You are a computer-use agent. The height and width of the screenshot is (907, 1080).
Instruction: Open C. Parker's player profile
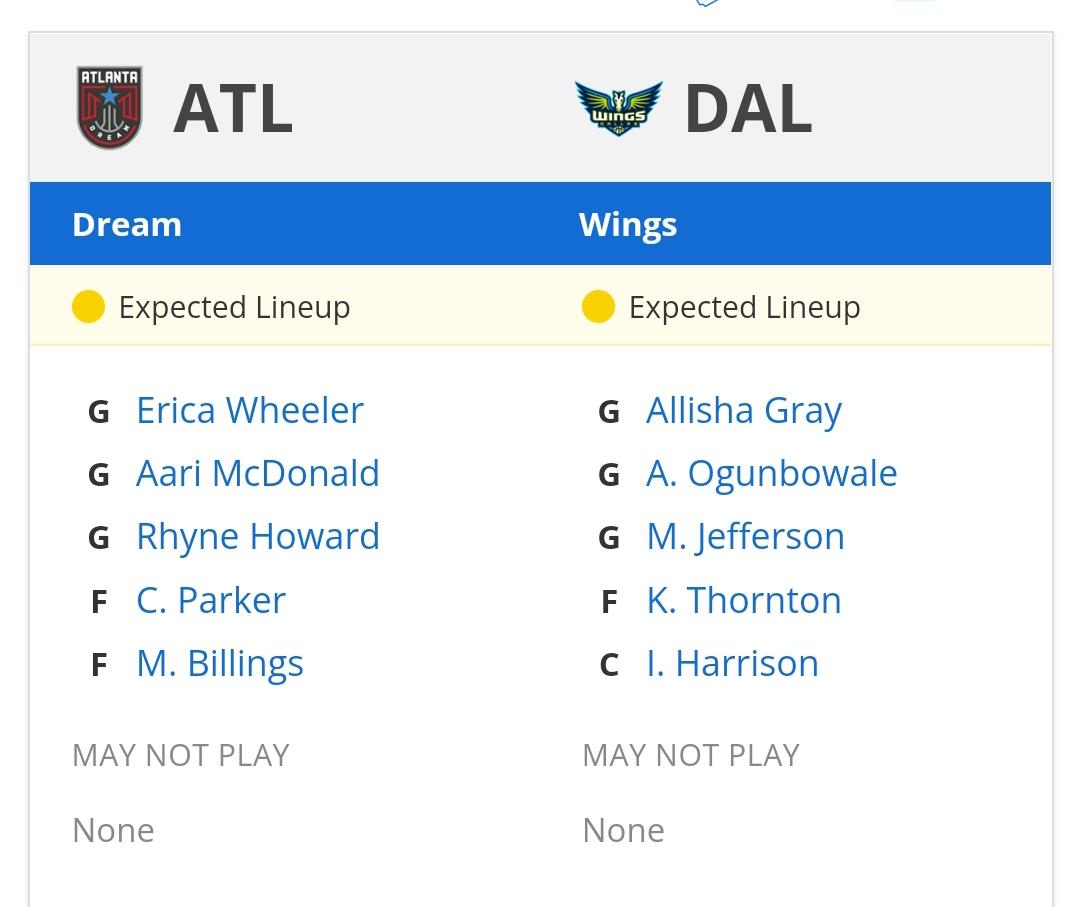[x=210, y=600]
